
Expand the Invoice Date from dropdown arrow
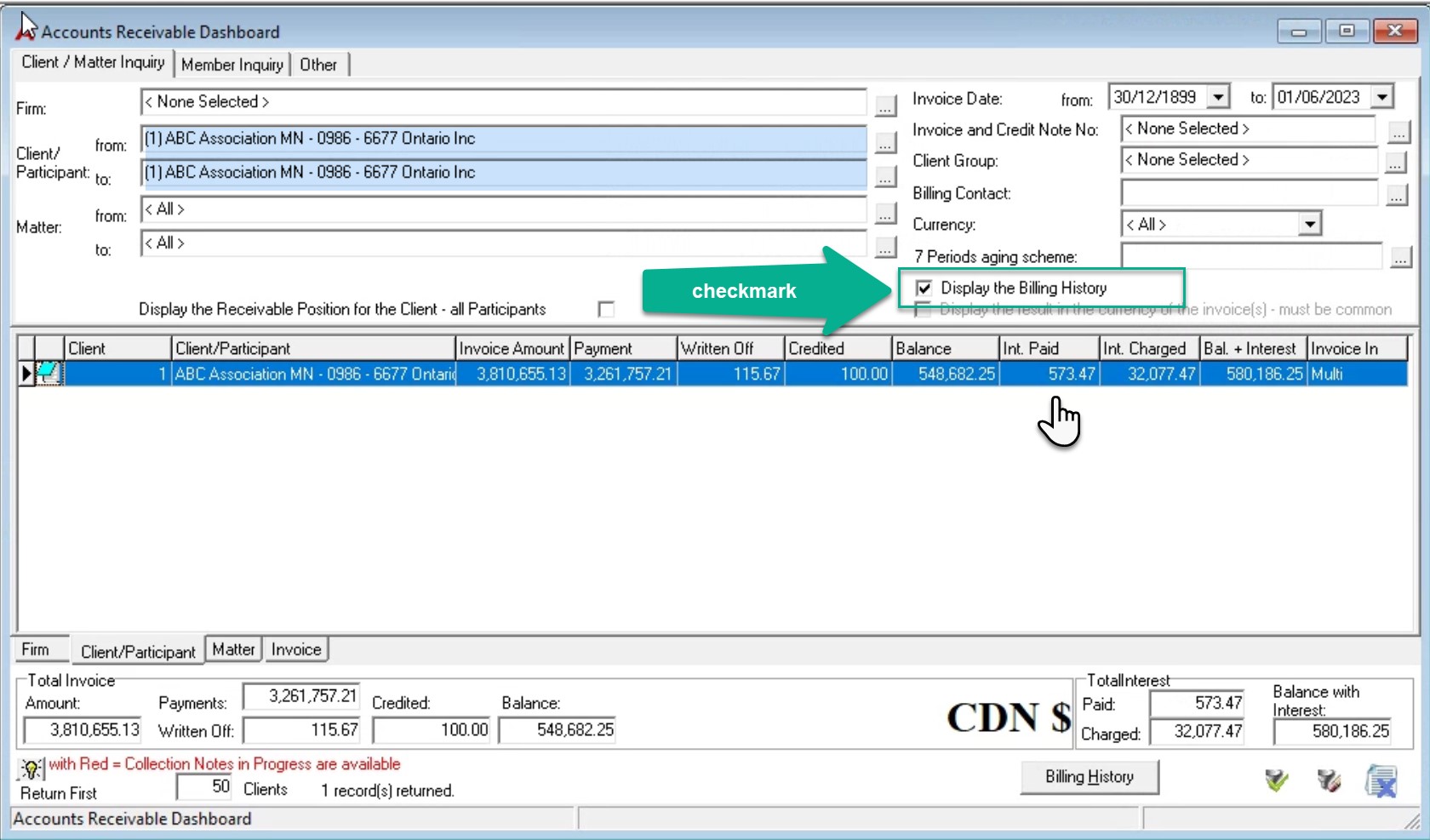point(1219,97)
